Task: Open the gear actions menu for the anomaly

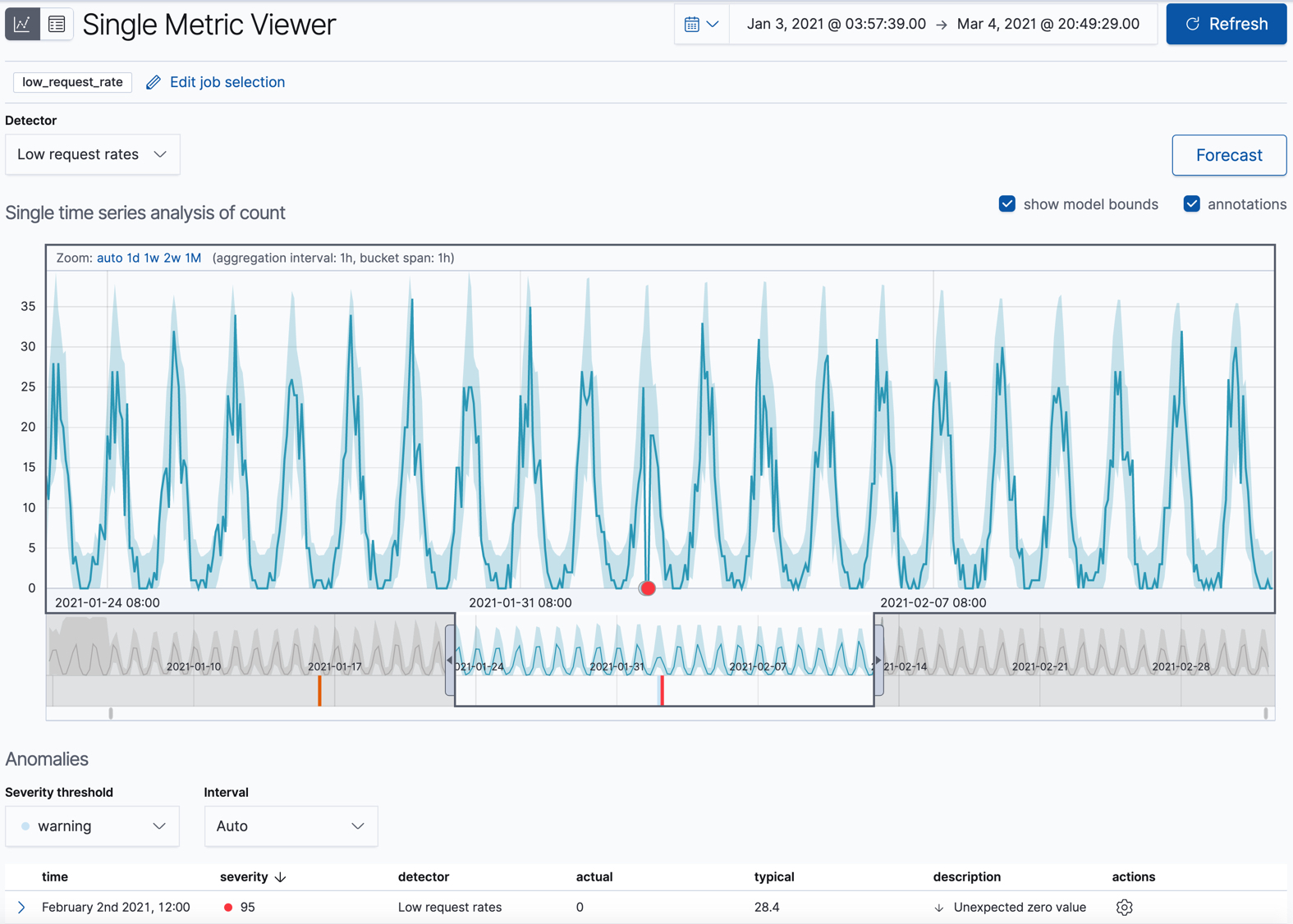Action: tap(1124, 907)
